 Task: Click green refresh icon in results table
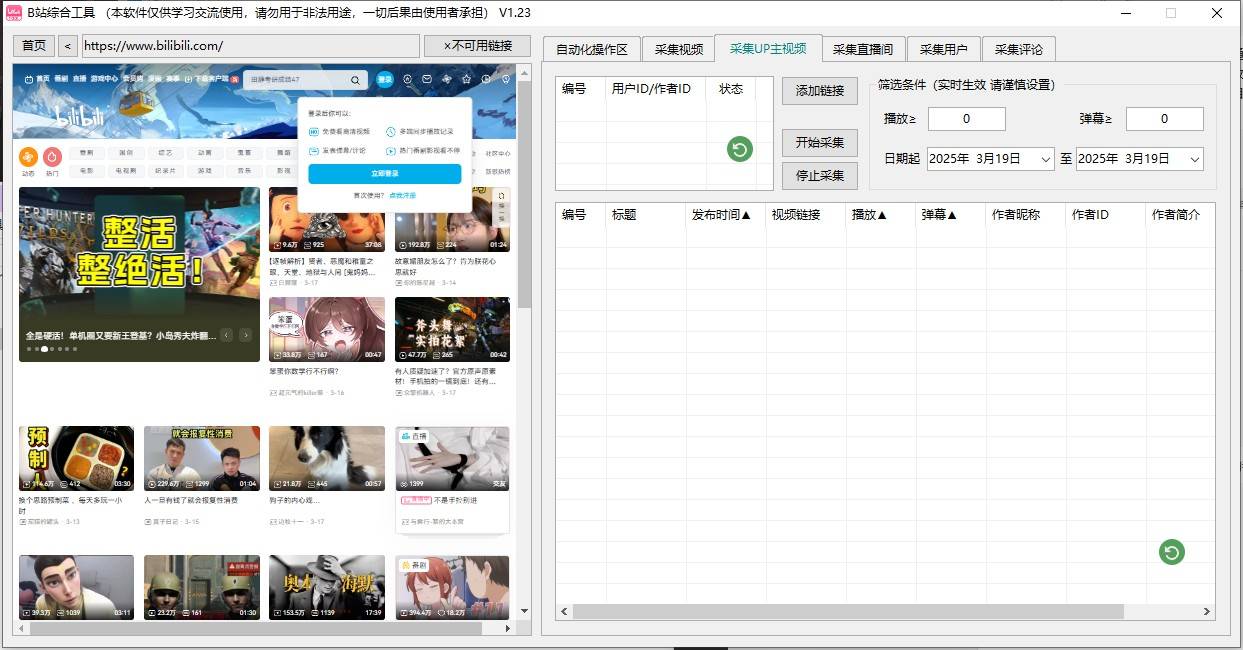pyautogui.click(x=1171, y=552)
